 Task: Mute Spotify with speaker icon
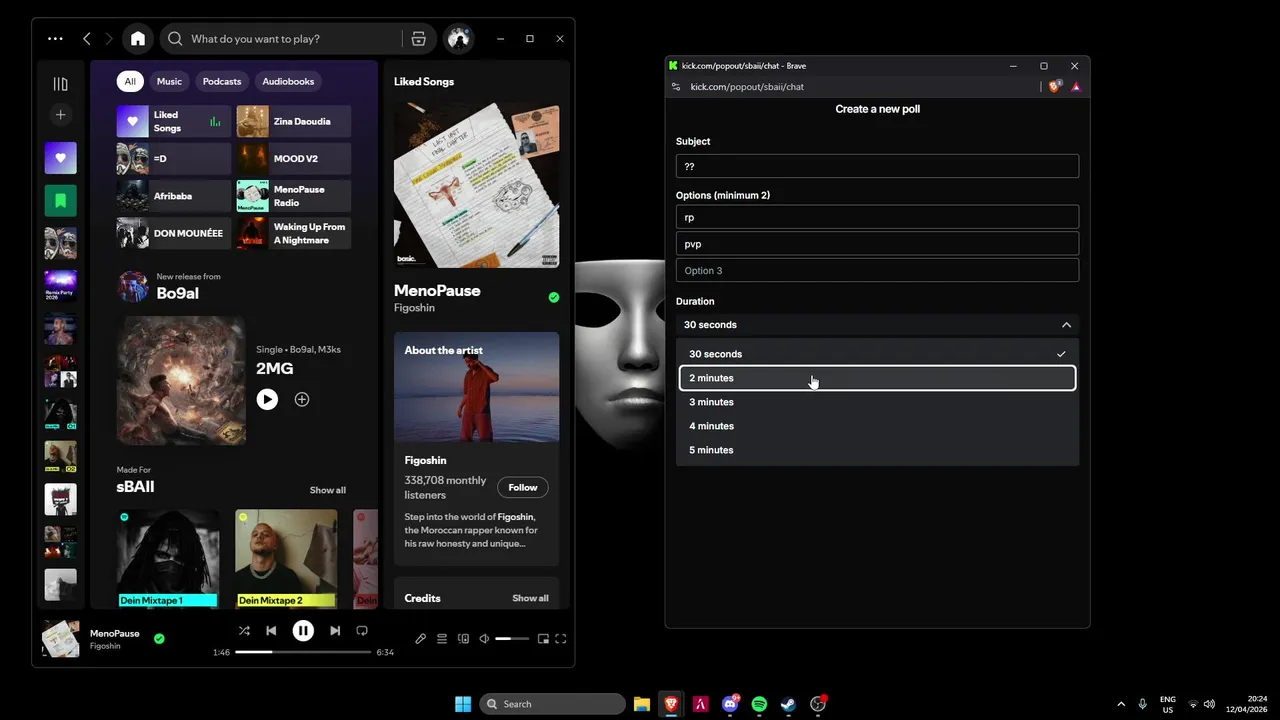click(x=484, y=639)
